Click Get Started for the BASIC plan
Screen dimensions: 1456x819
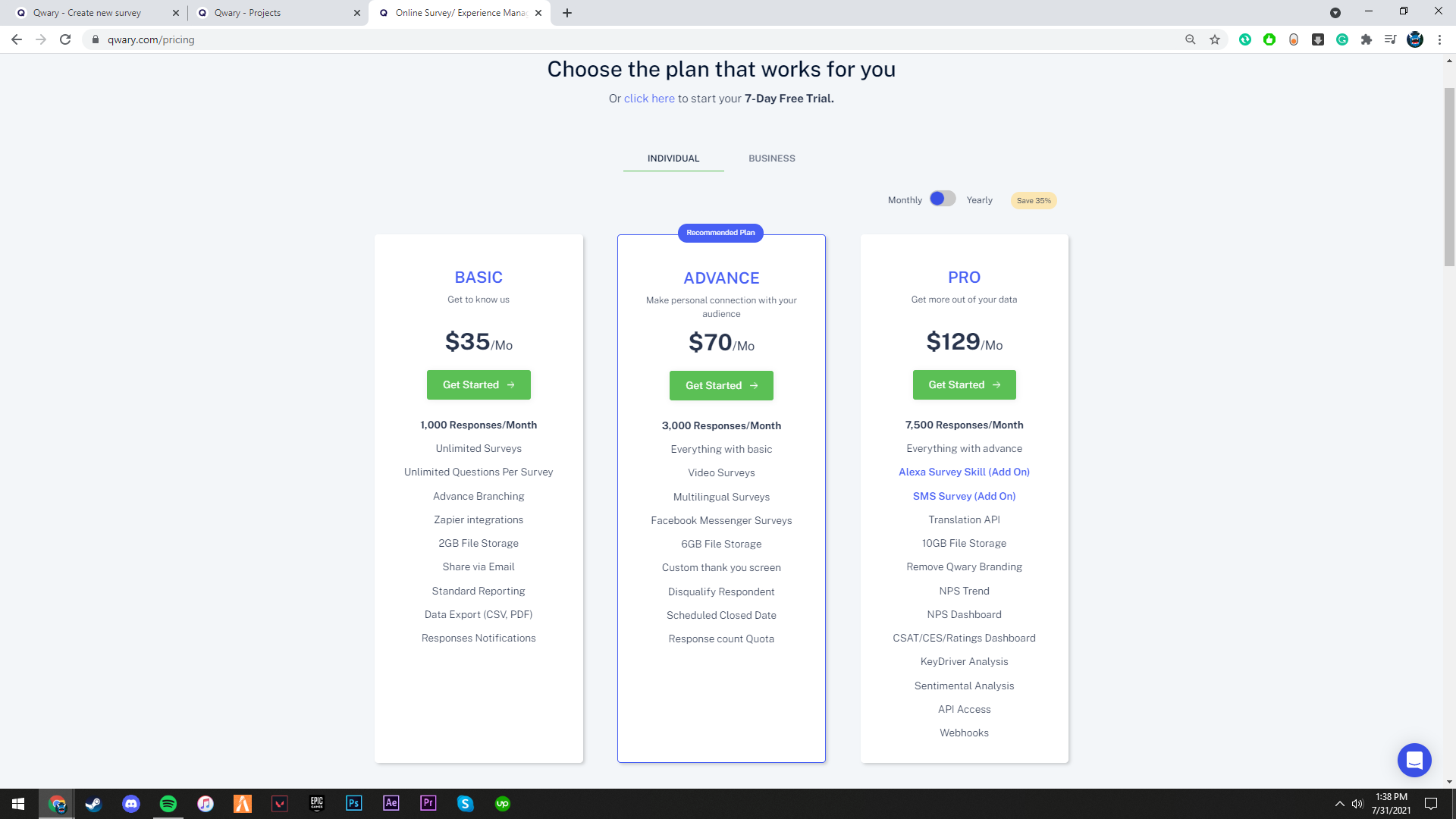[478, 385]
